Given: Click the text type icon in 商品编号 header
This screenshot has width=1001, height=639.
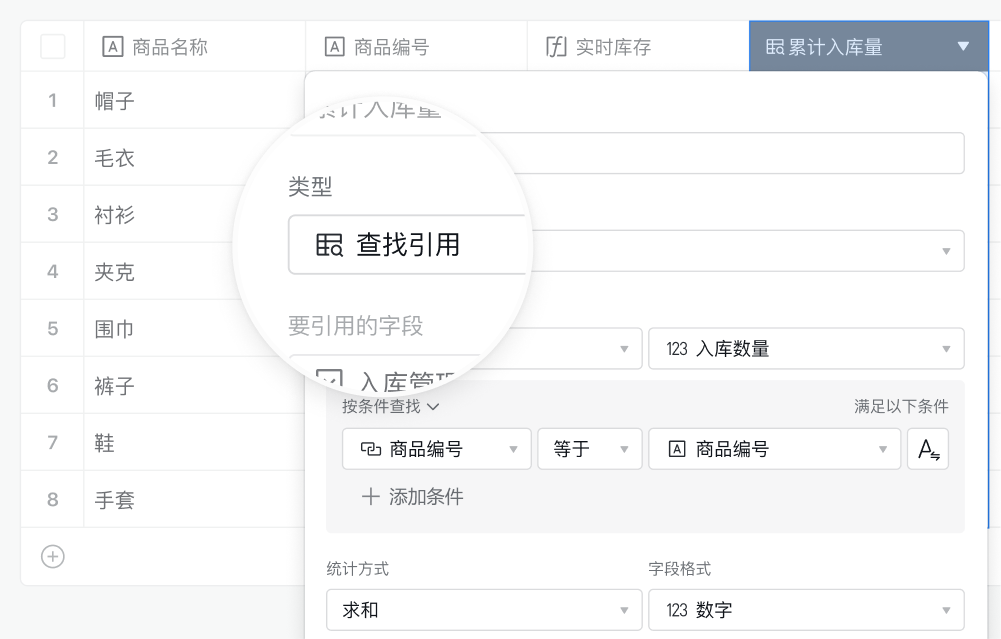Looking at the screenshot, I should [335, 47].
